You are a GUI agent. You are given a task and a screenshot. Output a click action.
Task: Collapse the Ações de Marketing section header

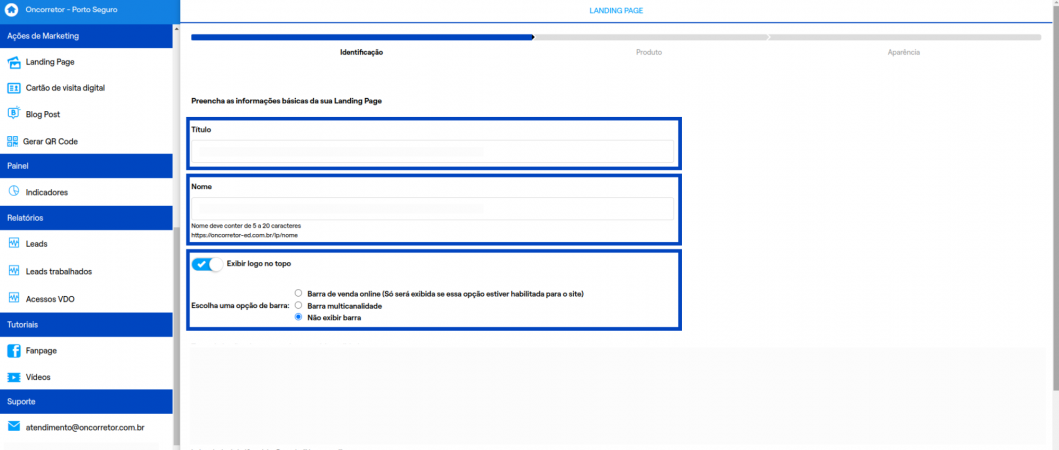click(86, 36)
